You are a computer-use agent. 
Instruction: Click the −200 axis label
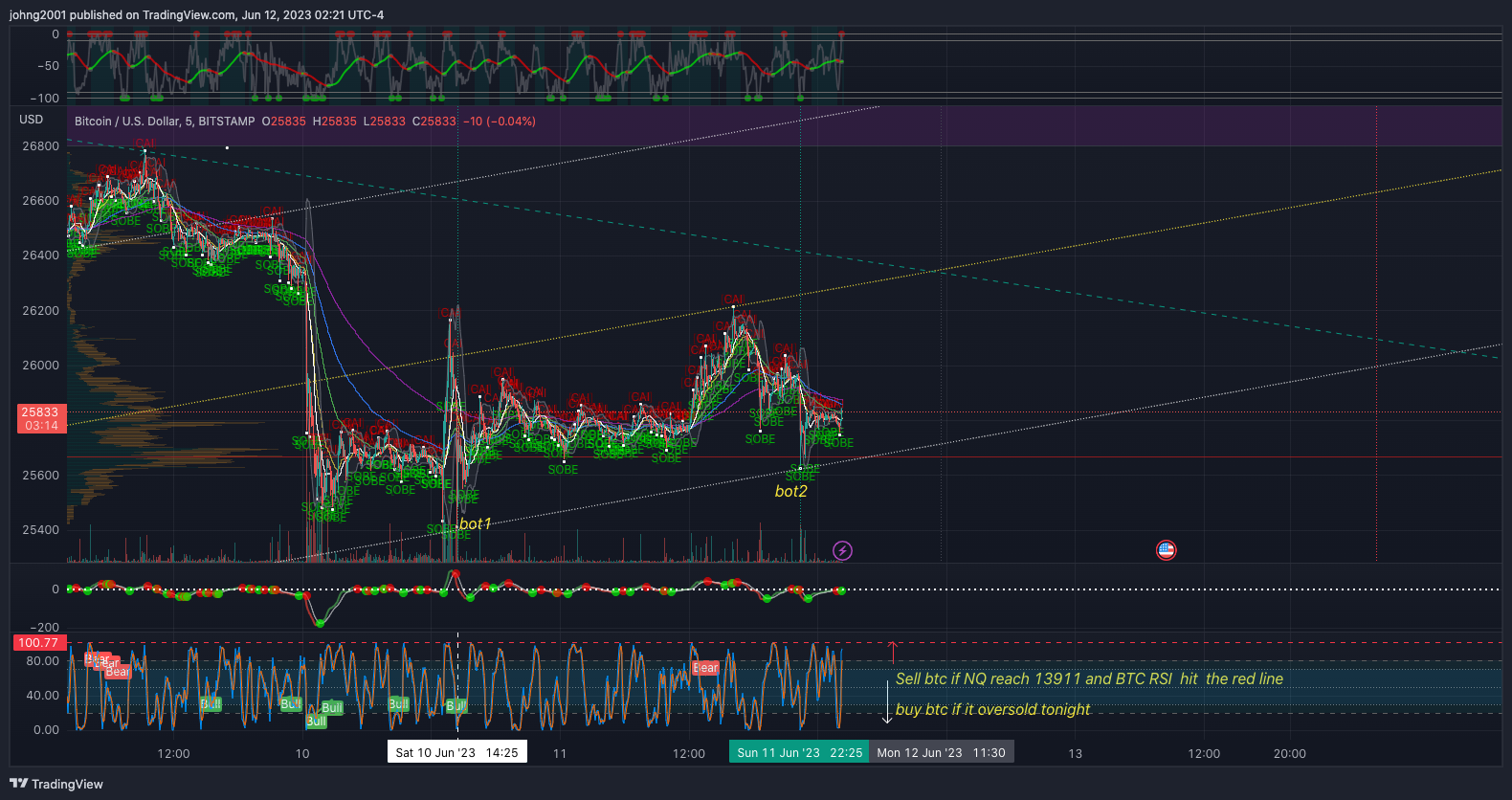click(44, 628)
